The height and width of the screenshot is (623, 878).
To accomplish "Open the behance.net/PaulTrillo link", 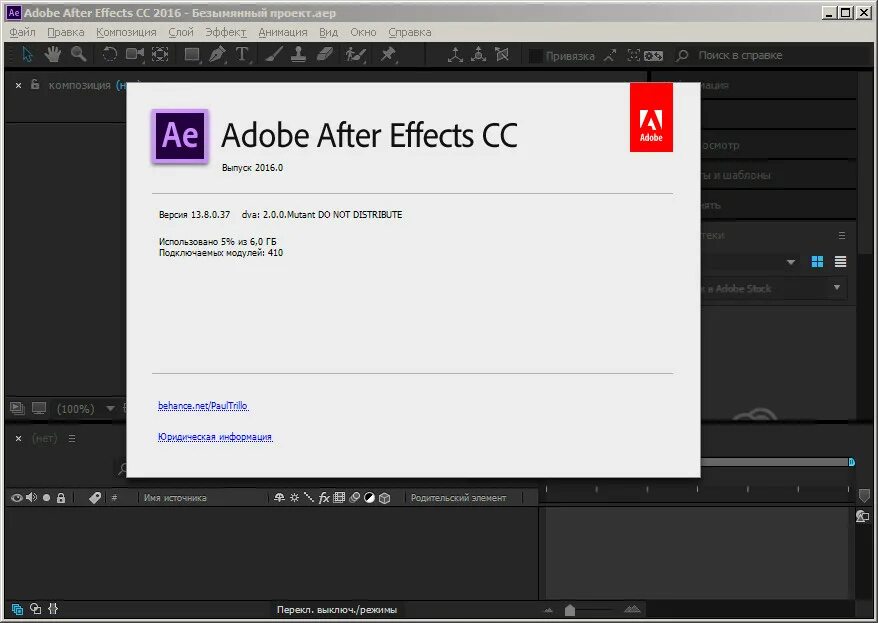I will coord(203,405).
